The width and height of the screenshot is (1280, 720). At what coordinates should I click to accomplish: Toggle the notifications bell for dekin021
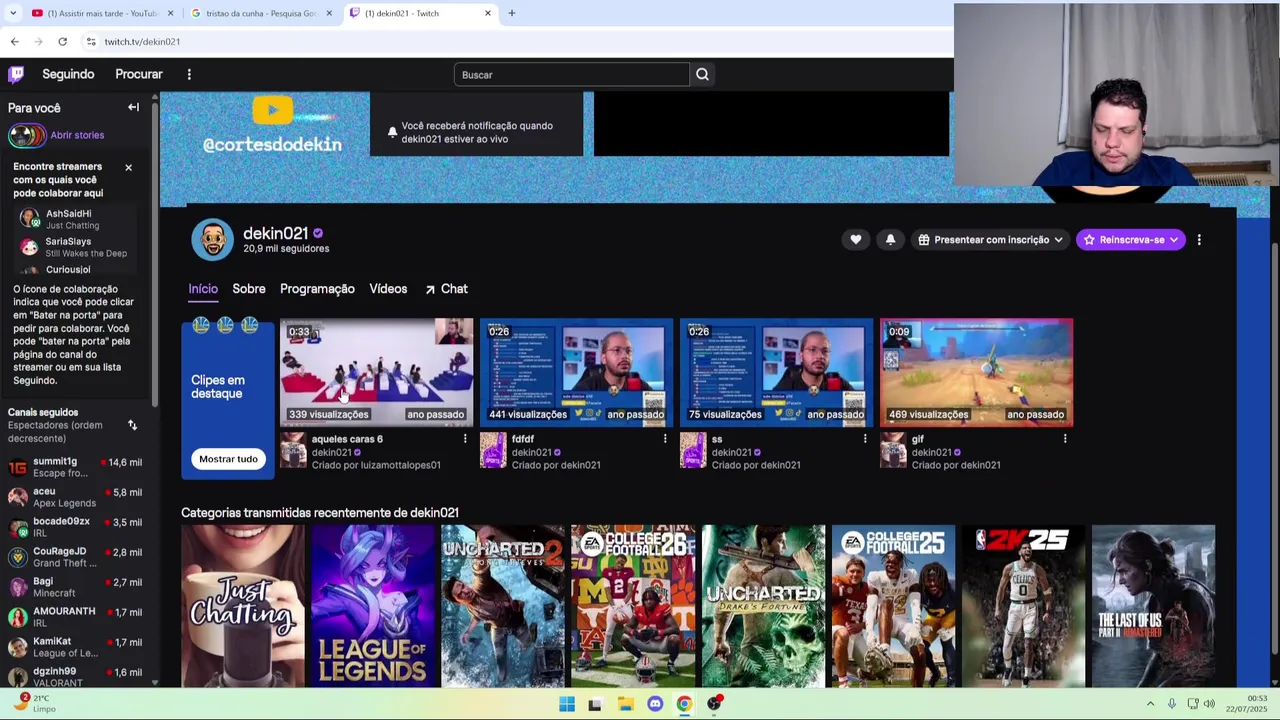pos(890,240)
